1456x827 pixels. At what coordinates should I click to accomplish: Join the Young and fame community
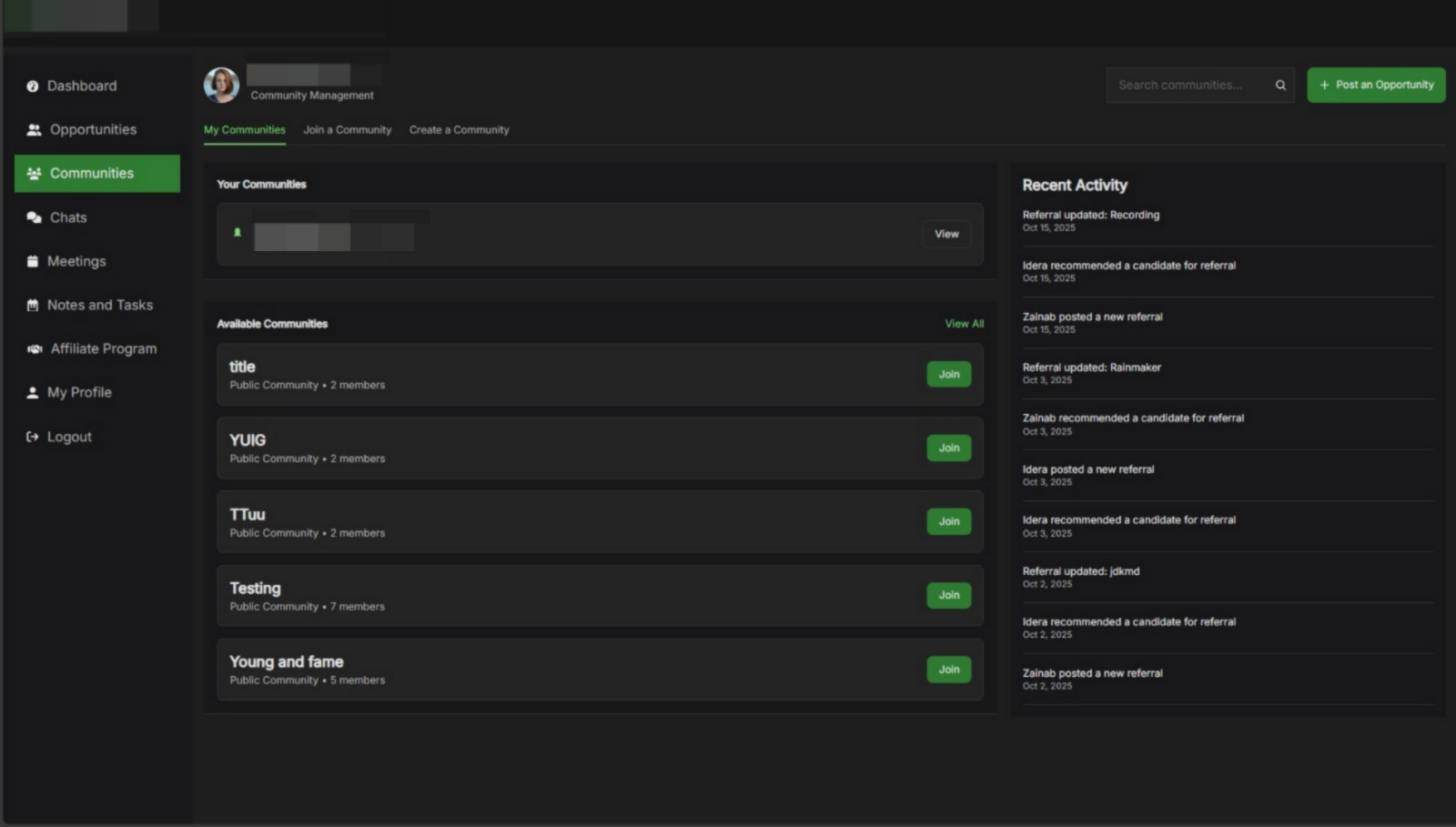point(948,669)
